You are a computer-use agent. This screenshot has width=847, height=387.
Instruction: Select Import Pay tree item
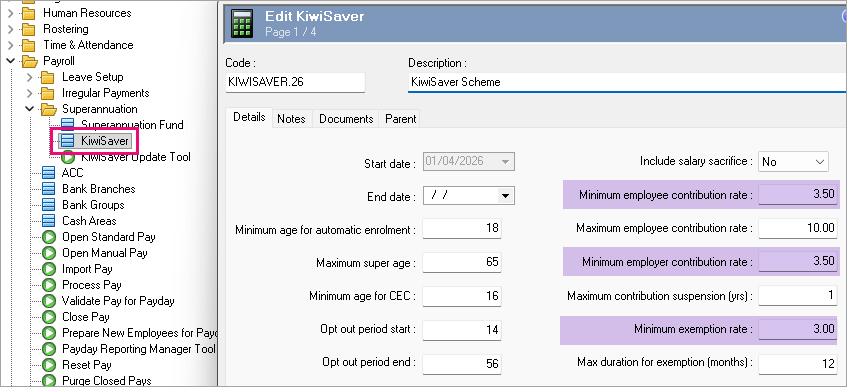(x=87, y=269)
